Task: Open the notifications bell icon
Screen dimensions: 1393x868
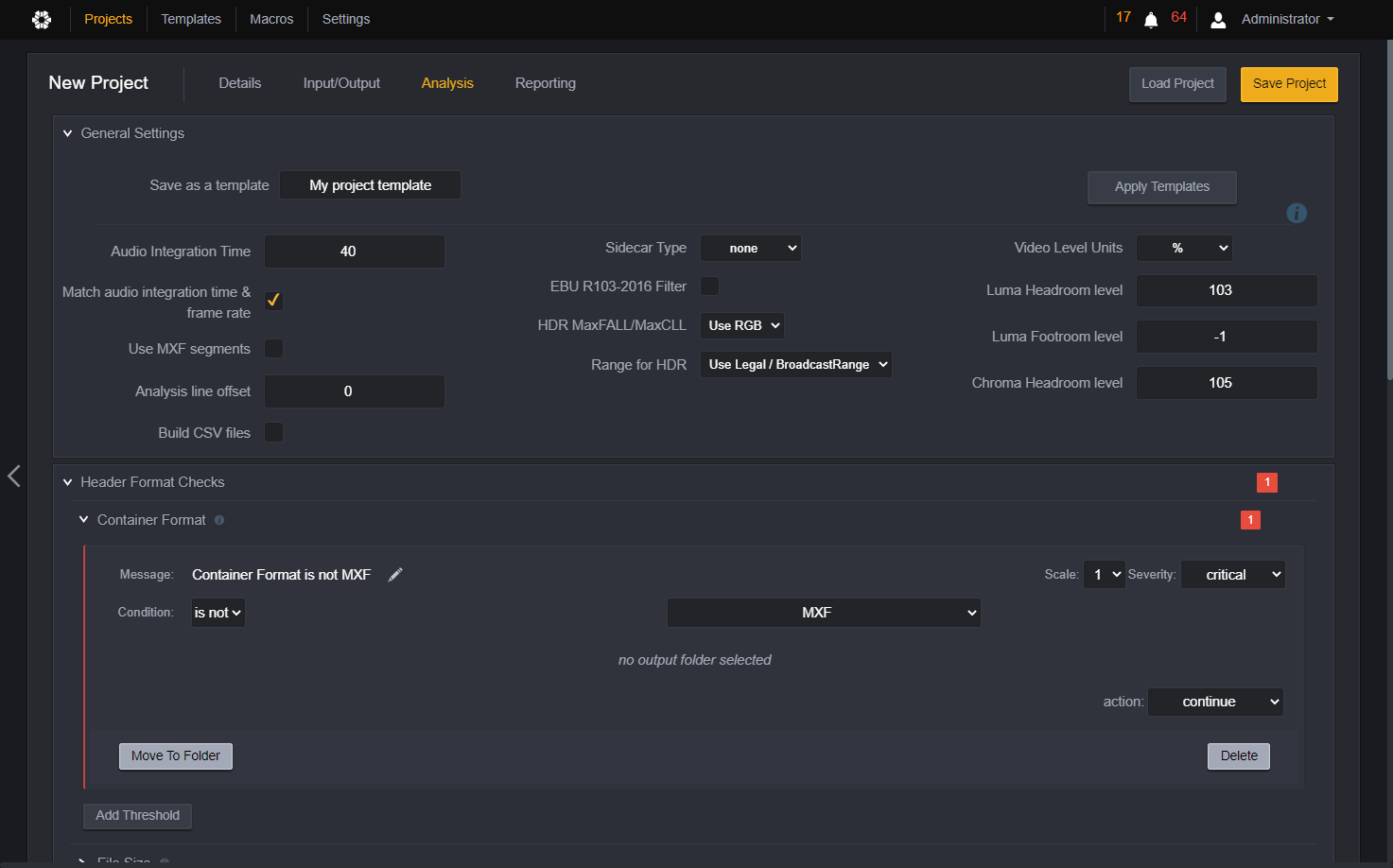Action: [1151, 20]
